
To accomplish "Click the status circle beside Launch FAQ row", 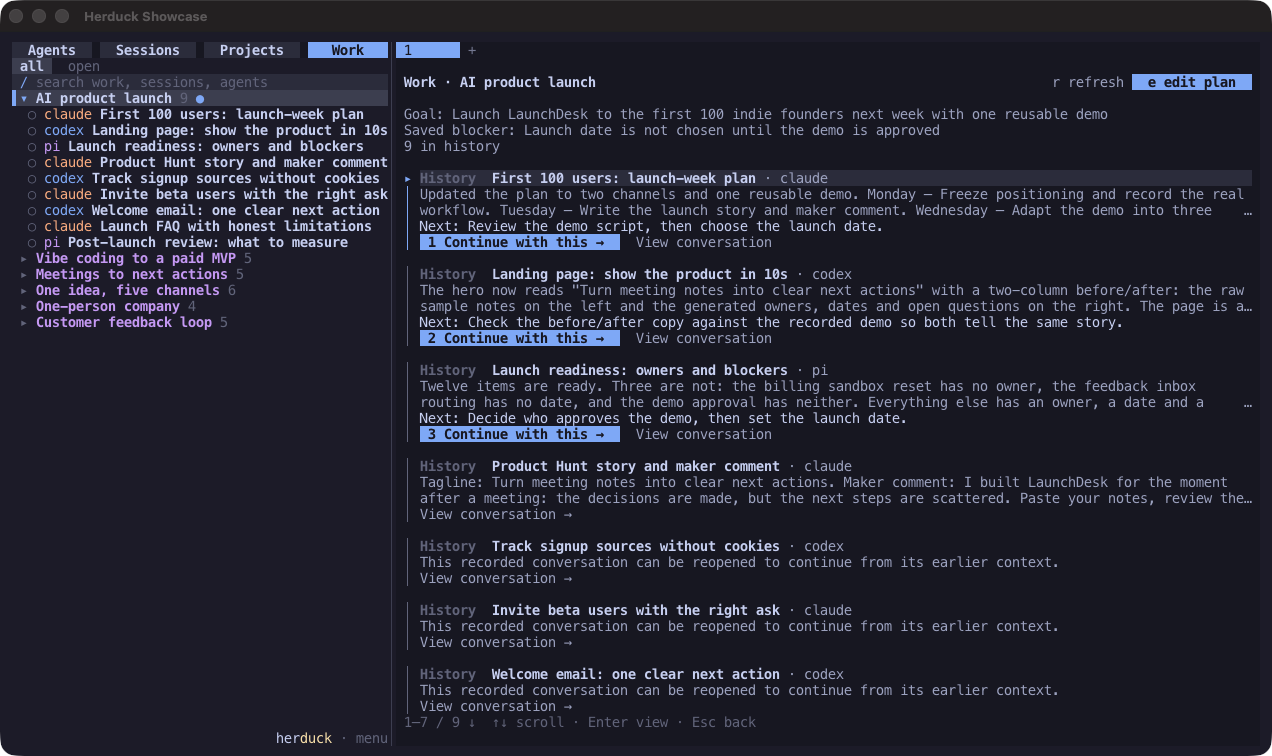I will (32, 226).
